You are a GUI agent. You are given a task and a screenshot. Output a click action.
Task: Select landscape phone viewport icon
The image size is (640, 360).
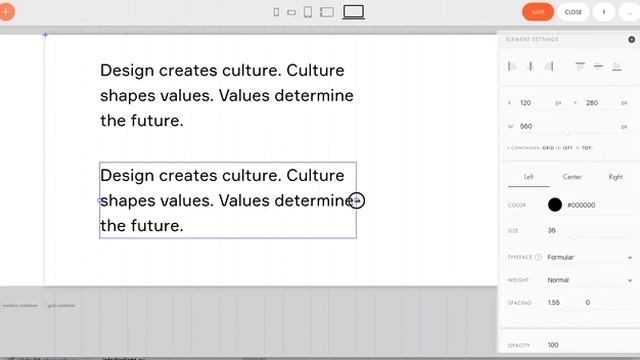pyautogui.click(x=291, y=13)
